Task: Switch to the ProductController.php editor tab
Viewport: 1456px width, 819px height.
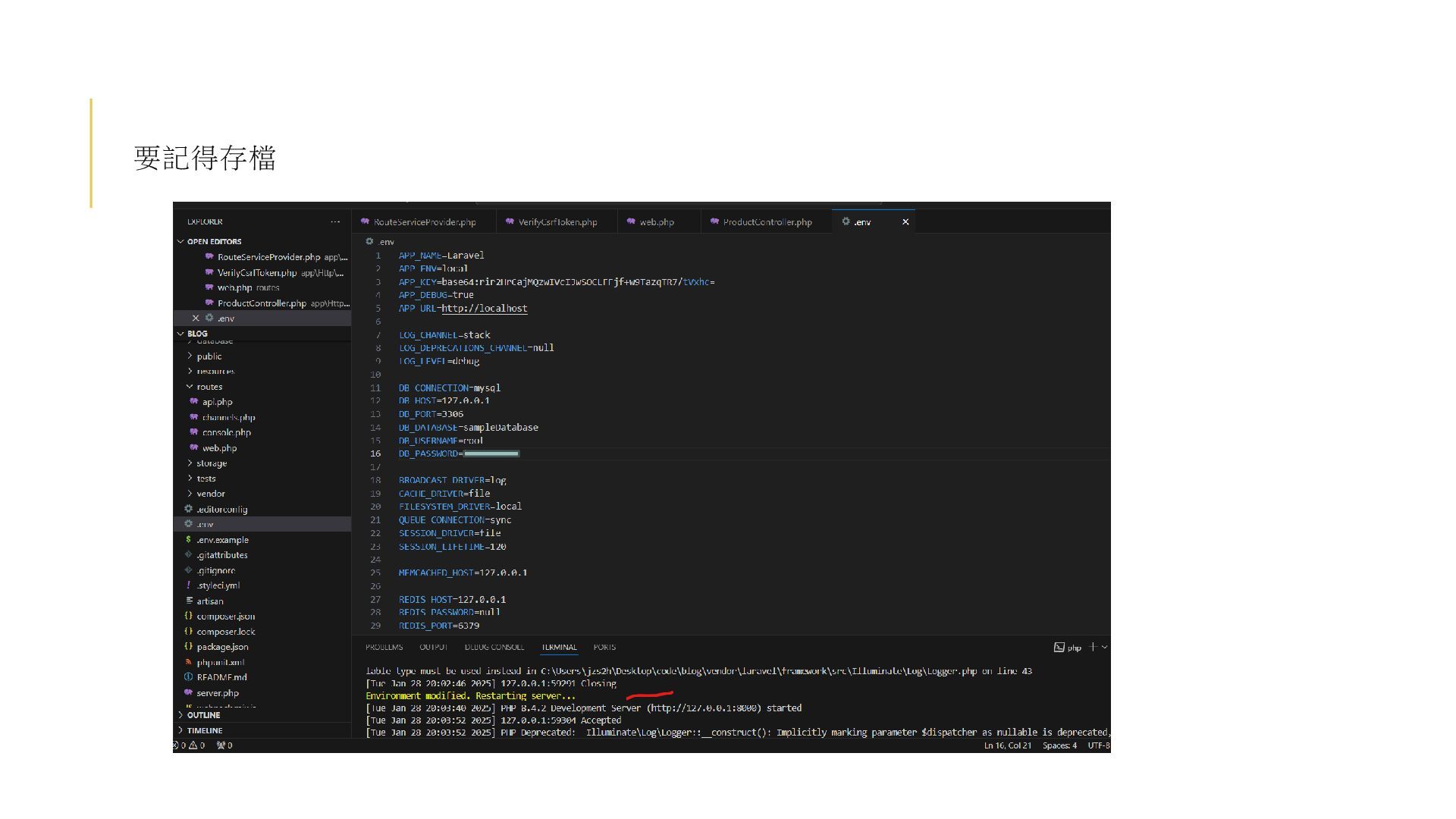Action: click(x=767, y=222)
